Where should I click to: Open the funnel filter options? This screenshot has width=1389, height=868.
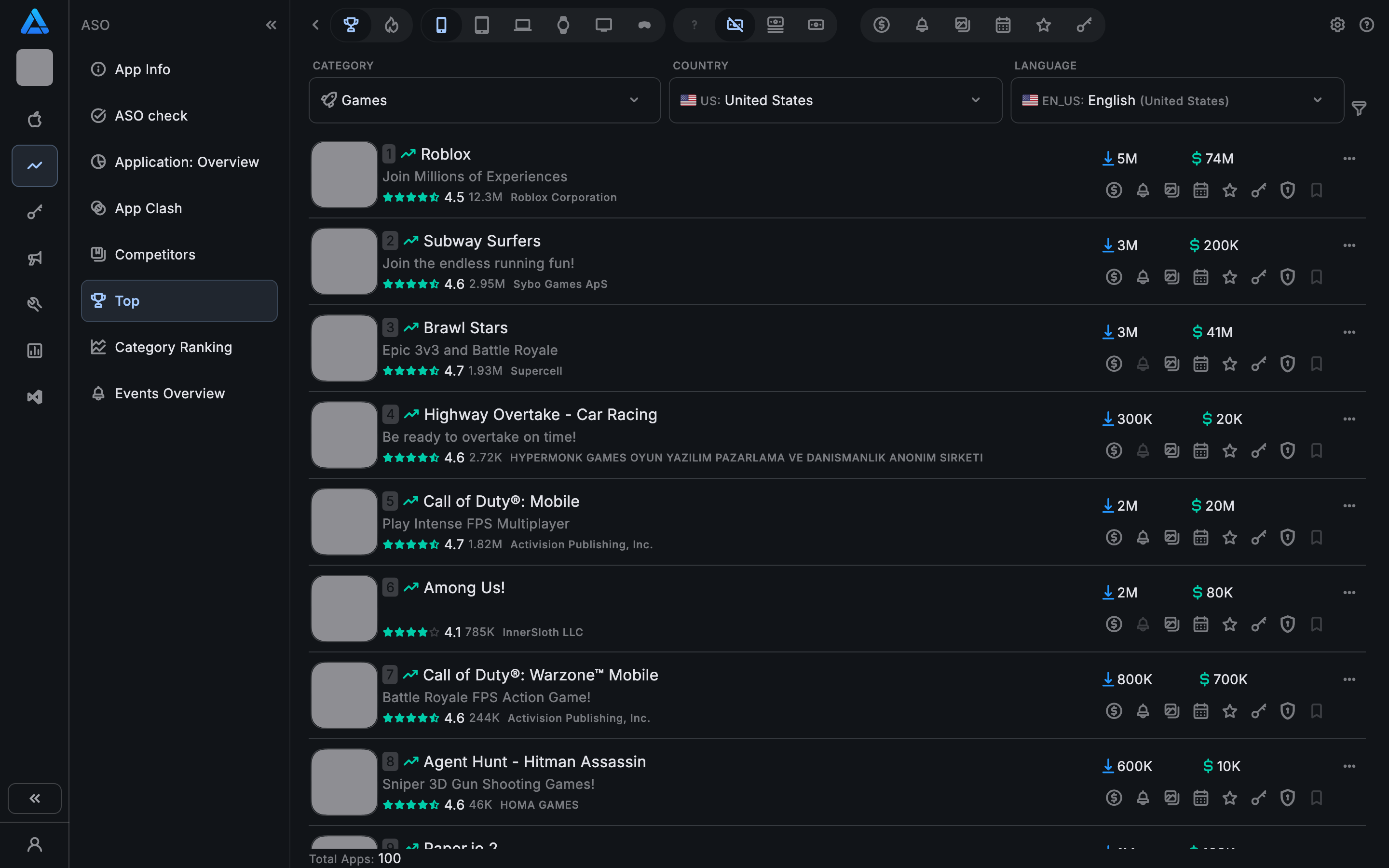[x=1359, y=108]
